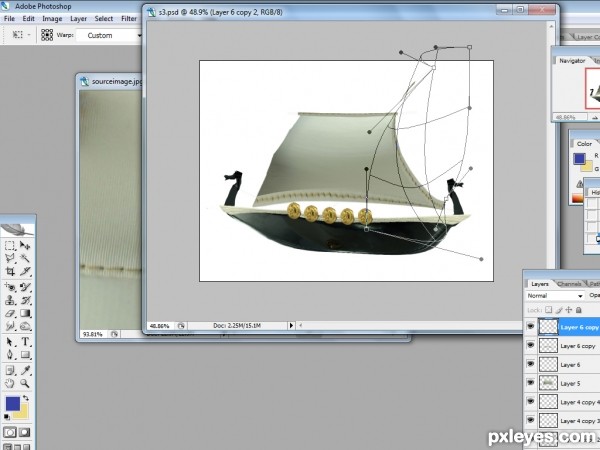Select the Path Selection tool
The height and width of the screenshot is (450, 600).
click(x=10, y=341)
